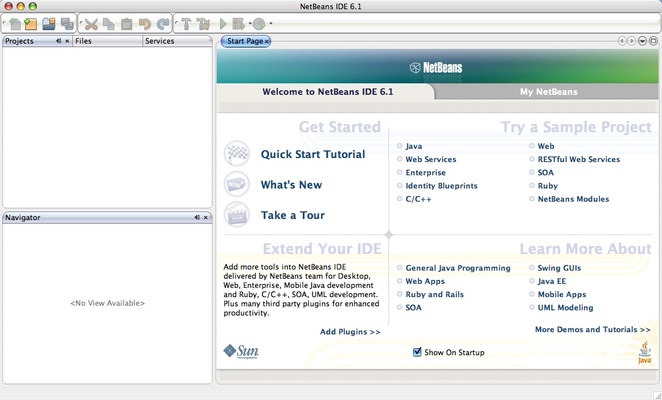Open the Ruby sample project link
The width and height of the screenshot is (662, 400).
coord(548,186)
